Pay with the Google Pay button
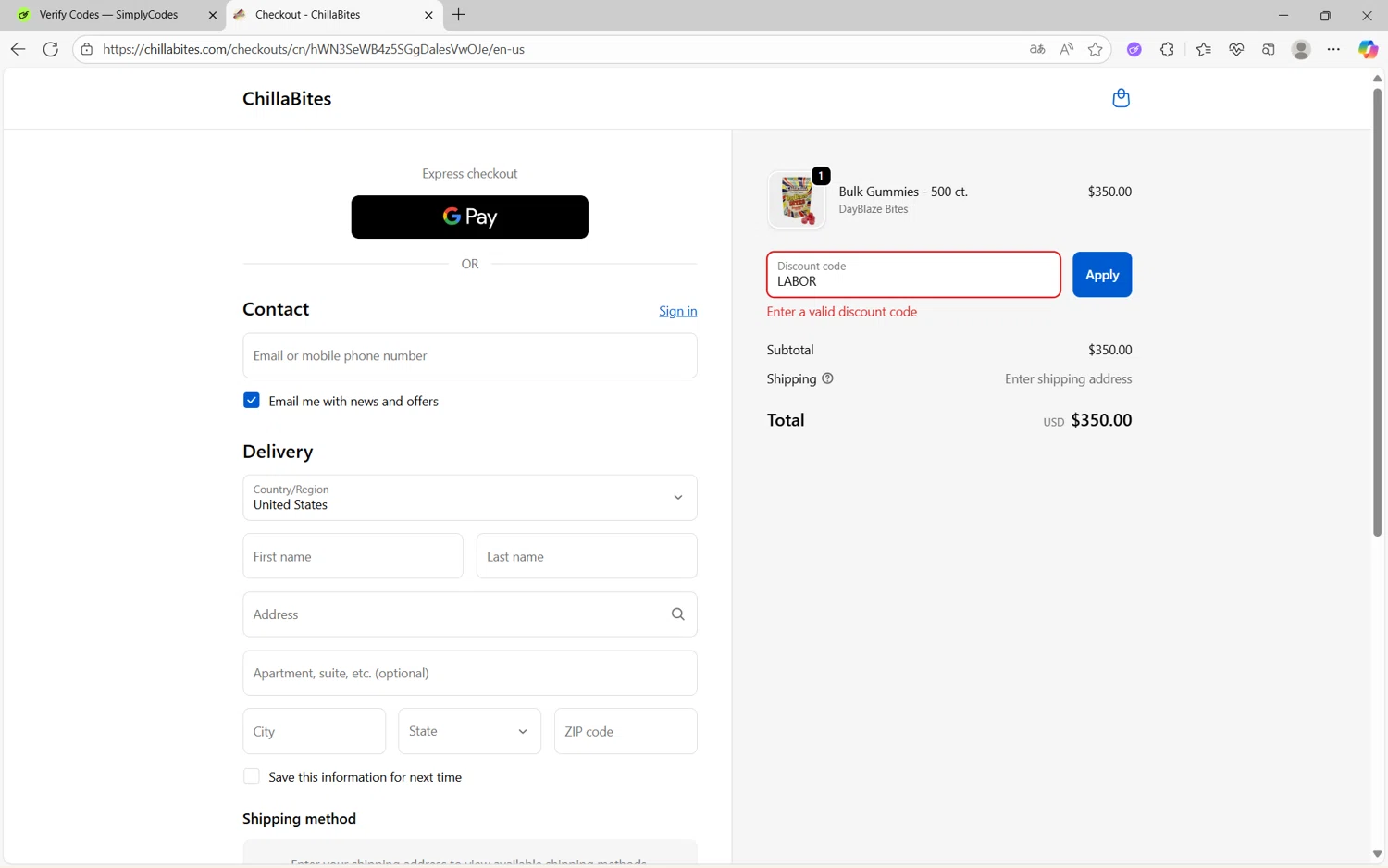Screen dimensions: 1388x868 [x=470, y=217]
